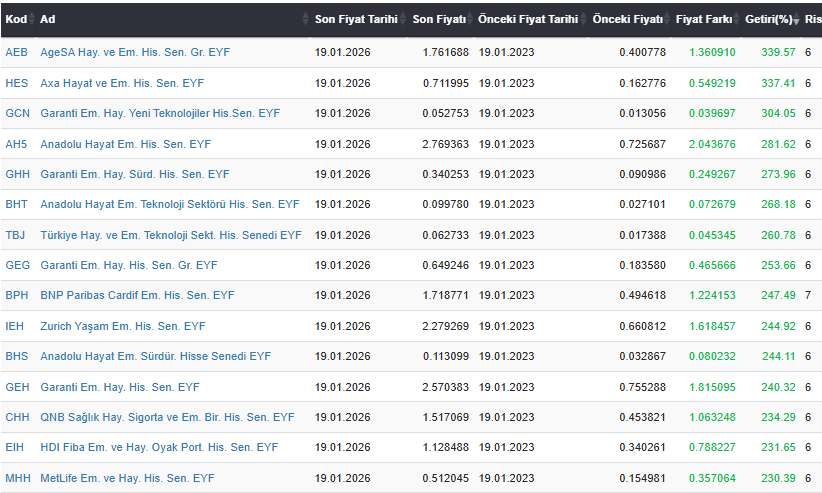
Task: Click Zurich Yaşam Em. His. Sen. EYF
Action: click(122, 326)
